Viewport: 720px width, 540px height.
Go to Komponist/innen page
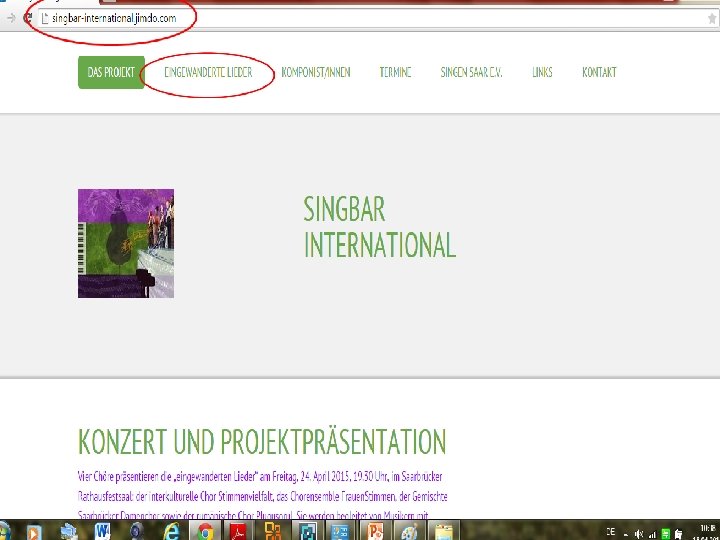316,72
